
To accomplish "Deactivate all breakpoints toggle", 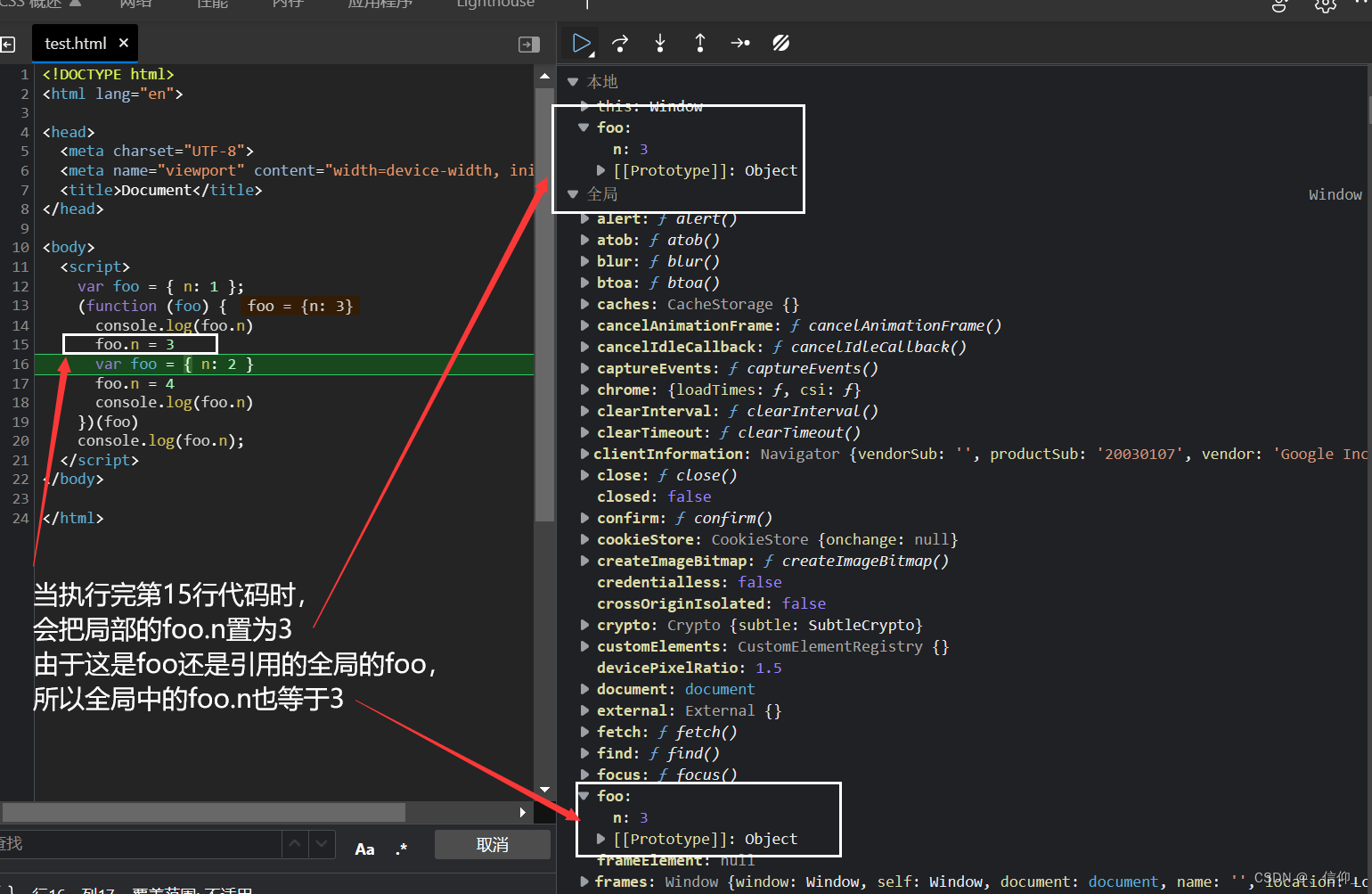I will [781, 43].
